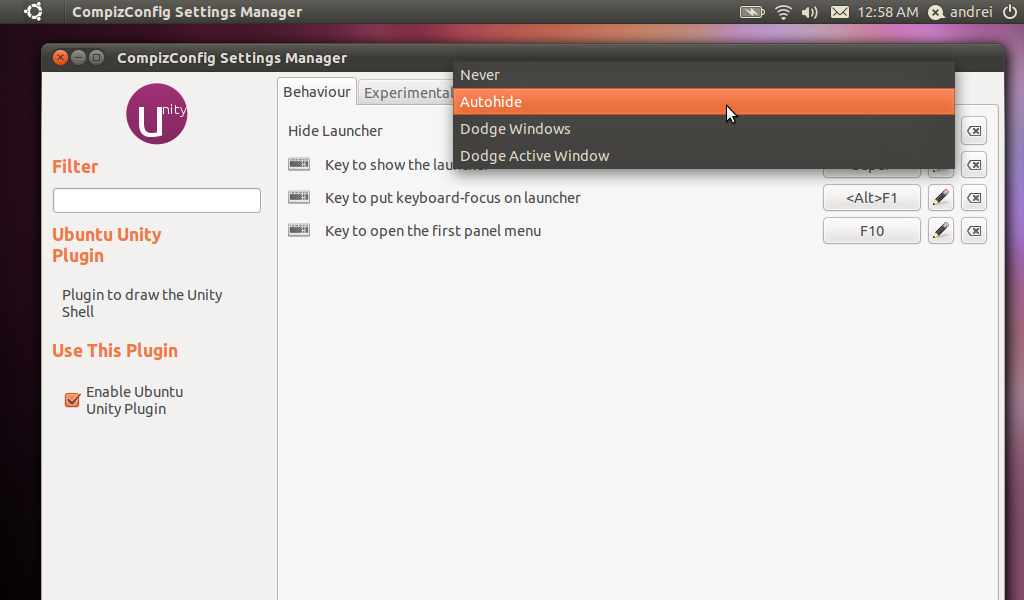Open the sound volume indicator

tap(810, 12)
